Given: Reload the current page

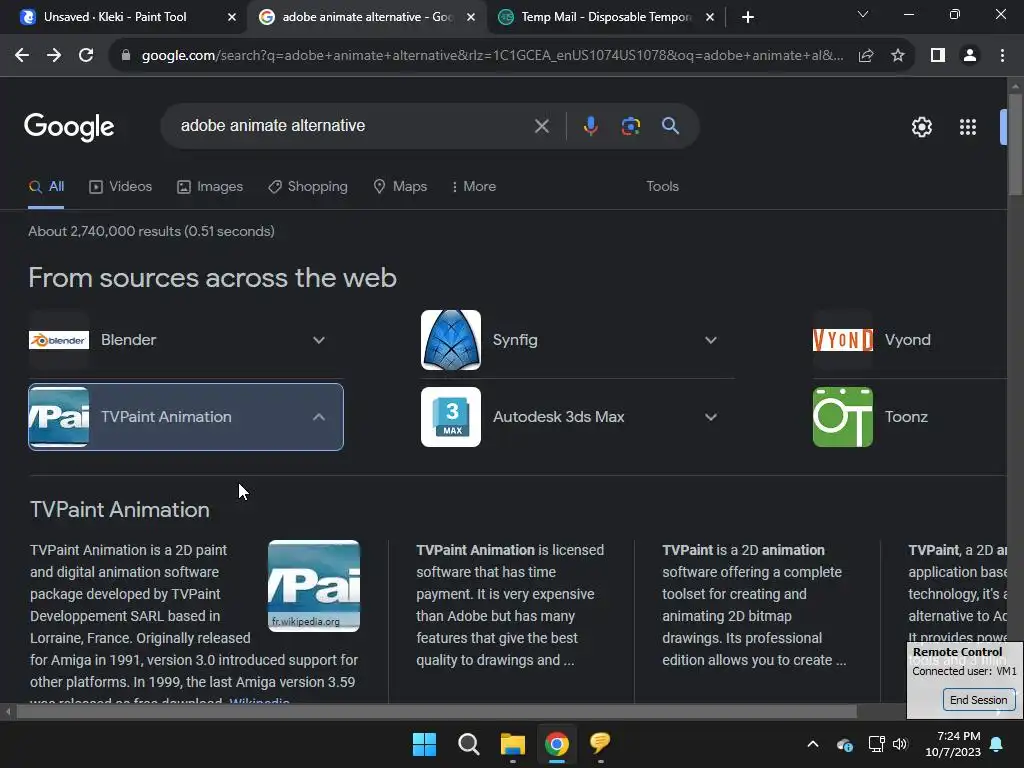Looking at the screenshot, I should click(x=86, y=56).
